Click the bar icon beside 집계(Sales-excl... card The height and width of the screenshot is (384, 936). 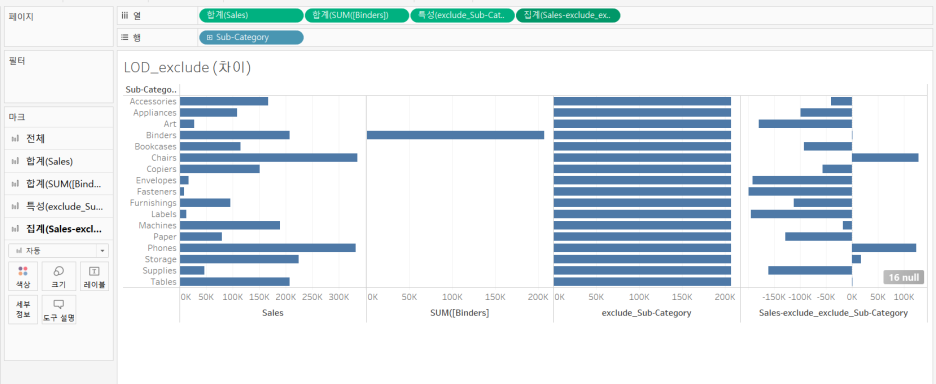tap(15, 229)
